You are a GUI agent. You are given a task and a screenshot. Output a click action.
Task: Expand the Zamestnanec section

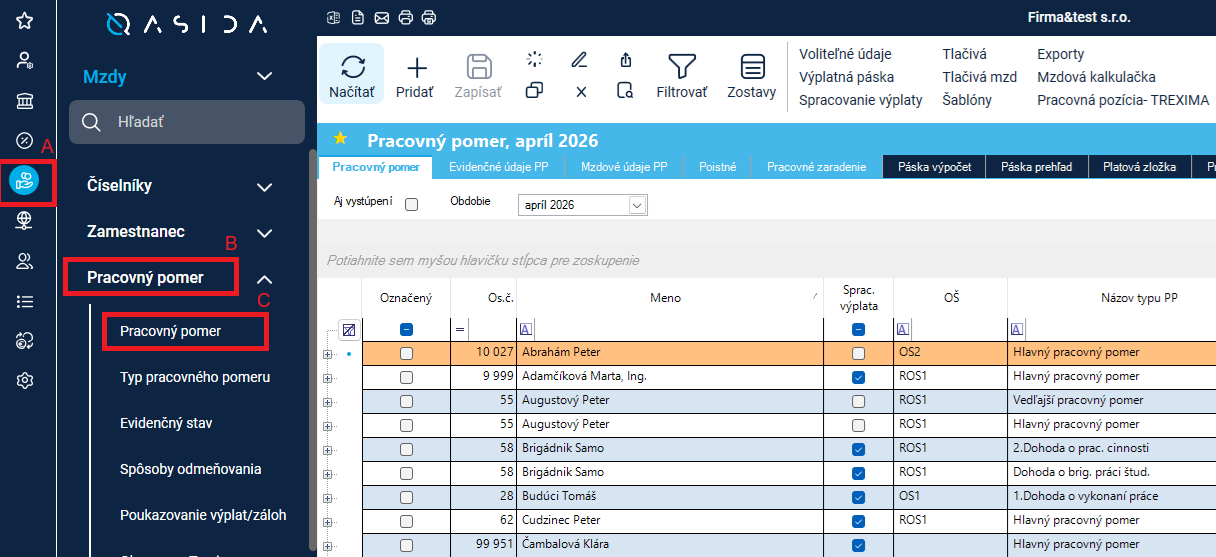pyautogui.click(x=264, y=232)
